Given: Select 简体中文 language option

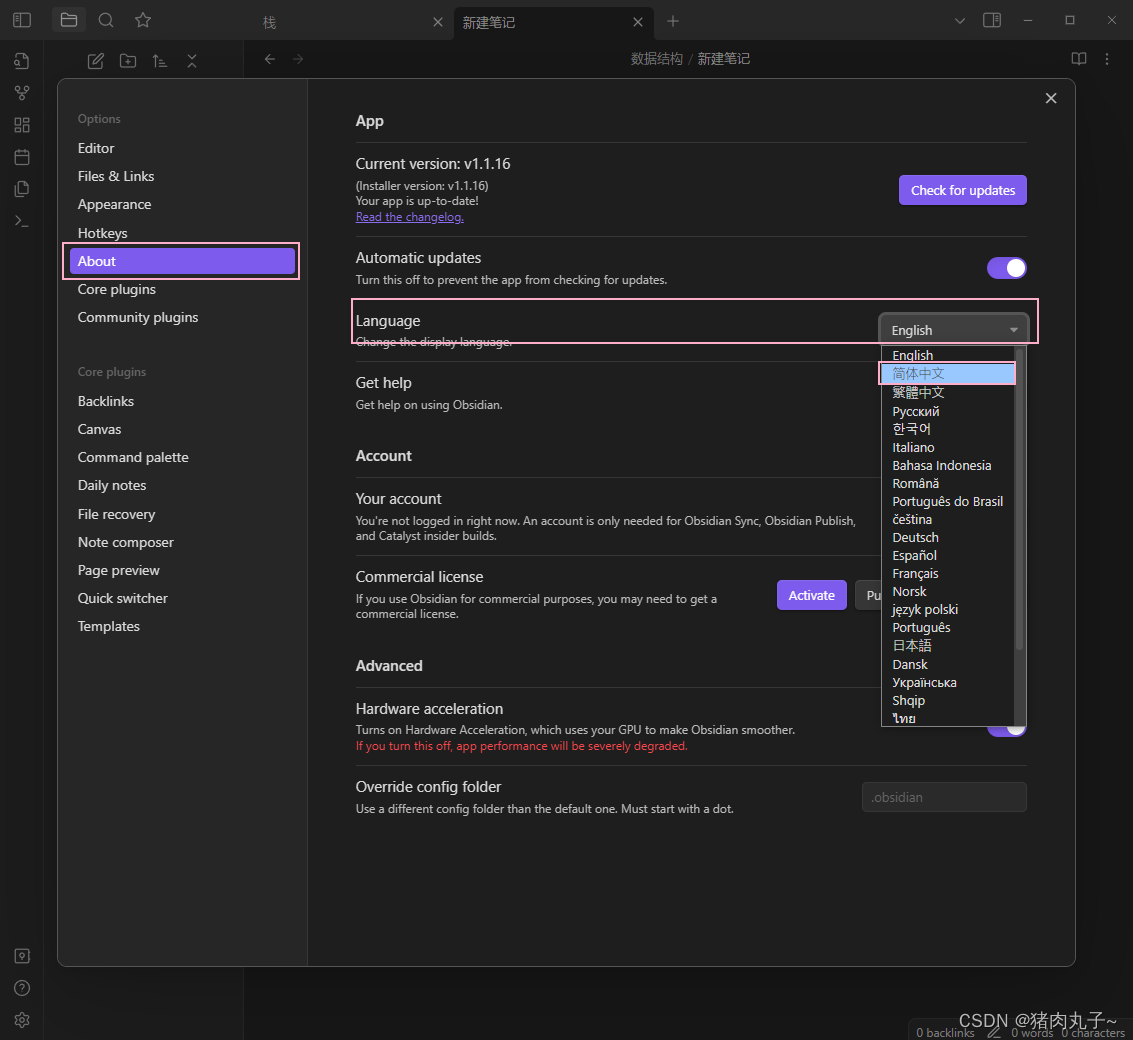Looking at the screenshot, I should (x=948, y=374).
